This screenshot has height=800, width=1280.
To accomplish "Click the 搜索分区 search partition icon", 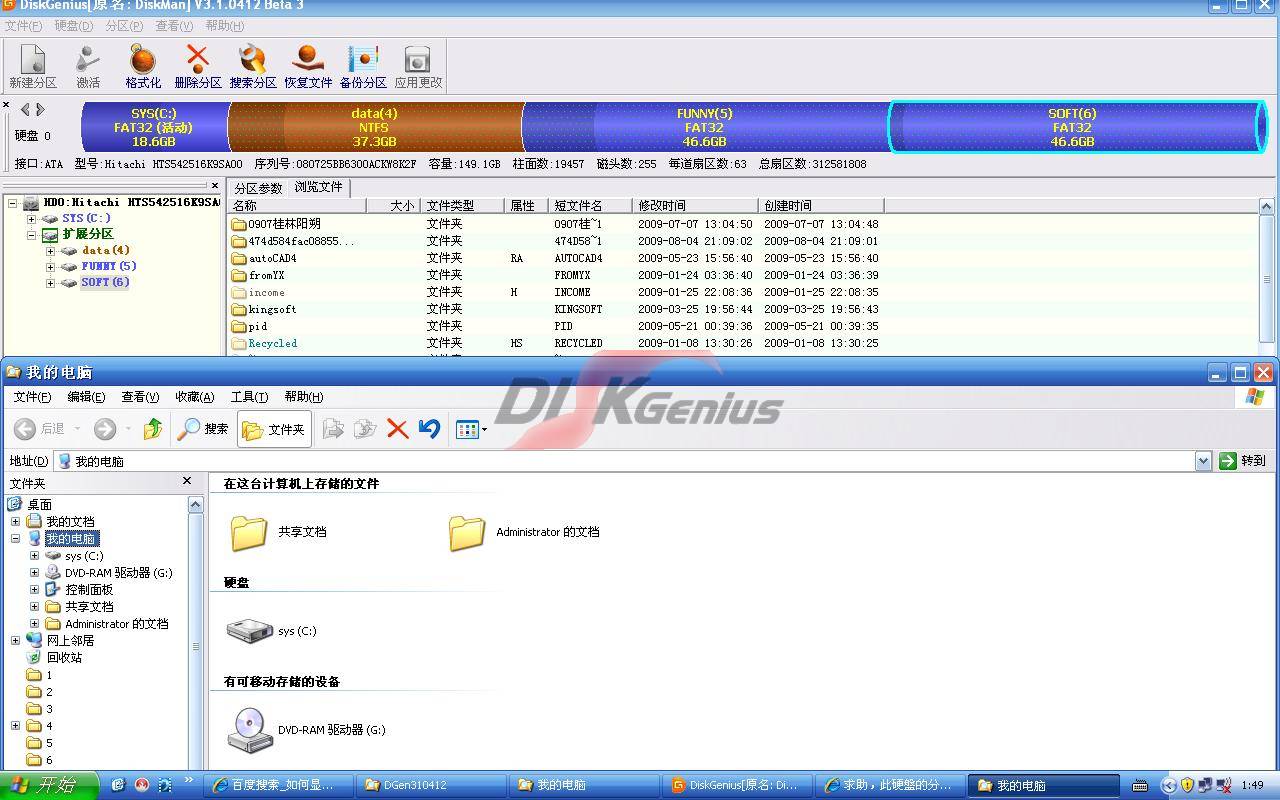I will pos(253,66).
